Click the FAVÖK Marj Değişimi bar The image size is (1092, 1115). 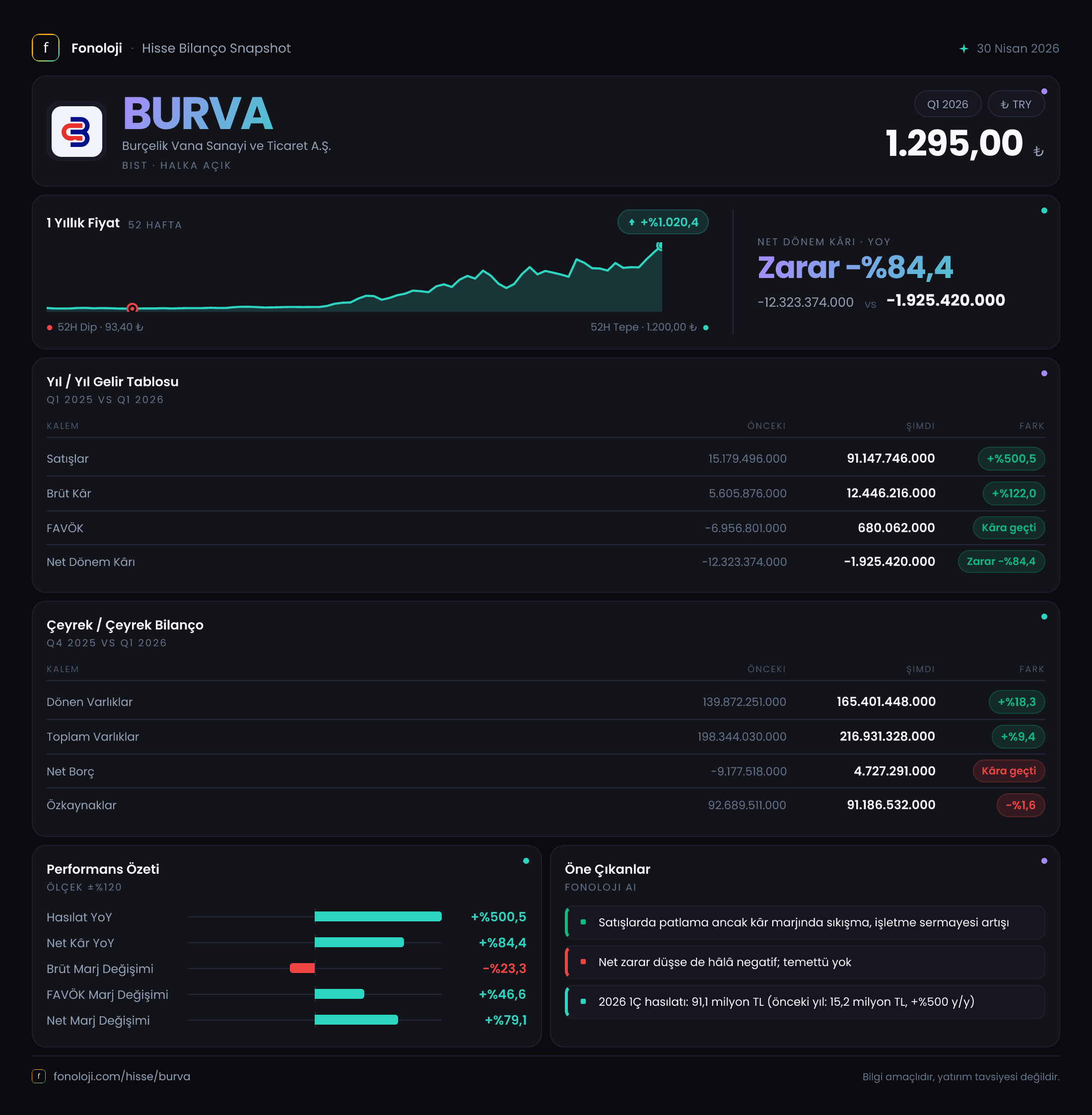pyautogui.click(x=339, y=994)
